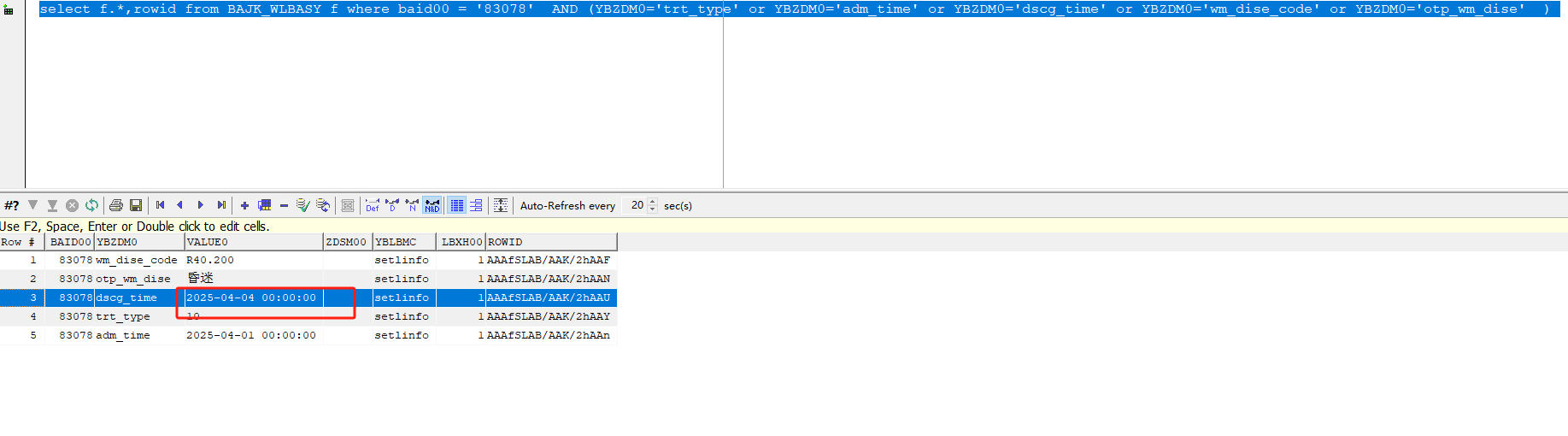1568x436 pixels.
Task: Toggle the N&D column header display
Action: [432, 205]
